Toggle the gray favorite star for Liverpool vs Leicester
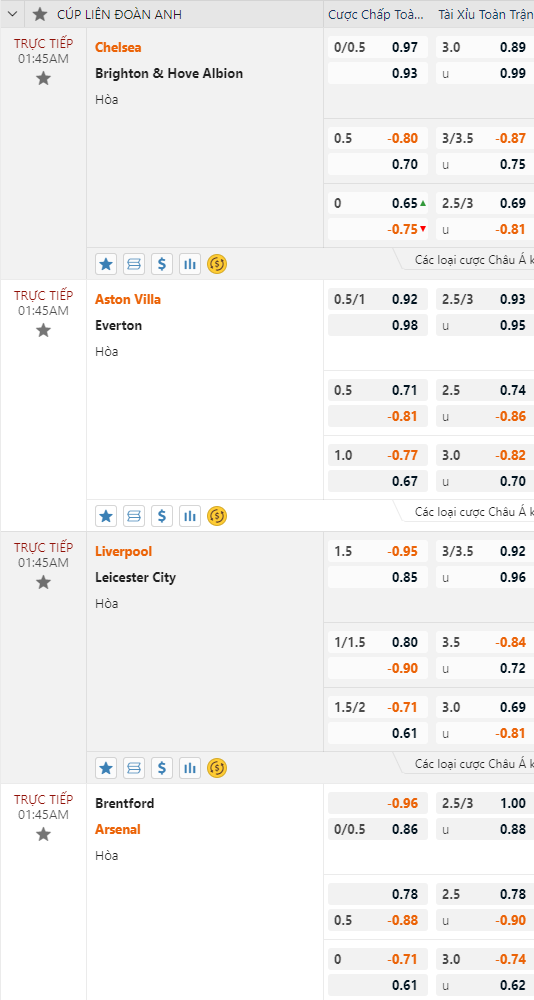The width and height of the screenshot is (534, 1000). (x=43, y=582)
